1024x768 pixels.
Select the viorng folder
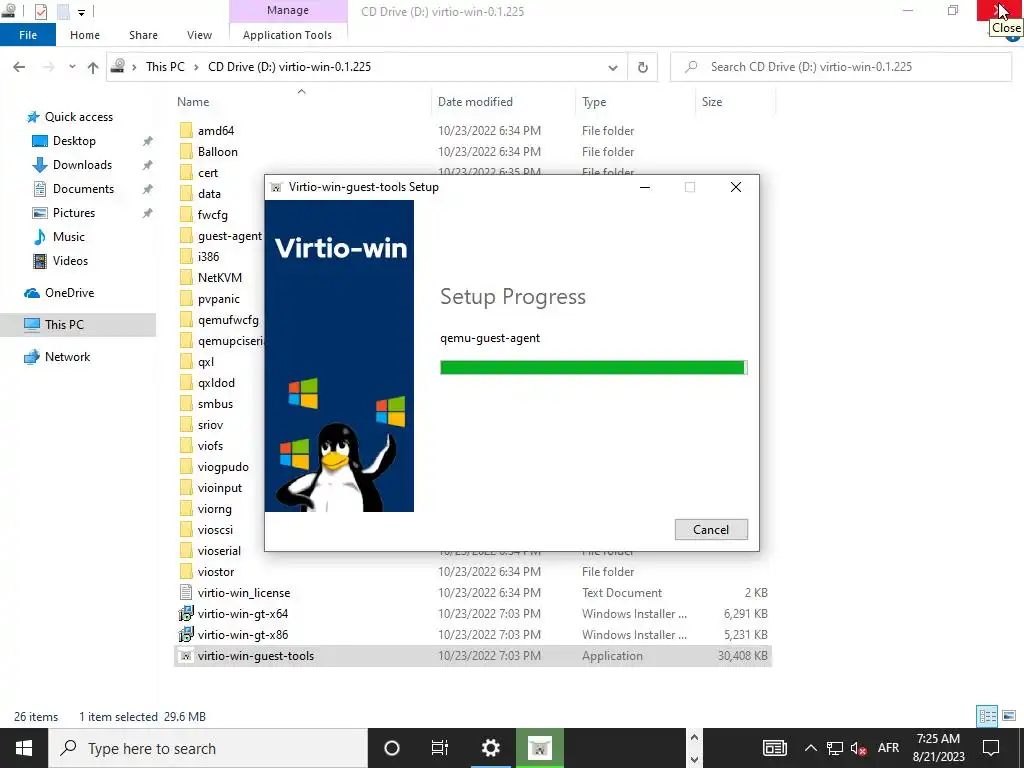click(x=214, y=509)
